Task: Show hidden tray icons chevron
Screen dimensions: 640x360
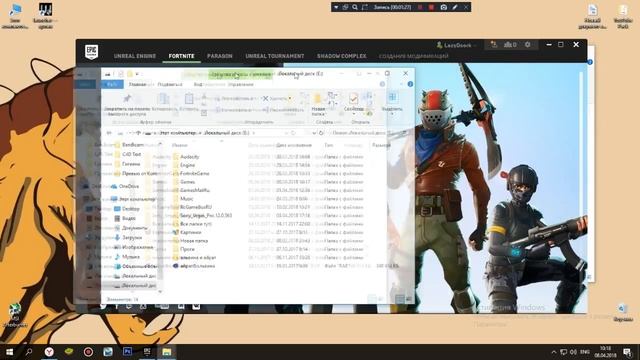Action: coord(554,352)
